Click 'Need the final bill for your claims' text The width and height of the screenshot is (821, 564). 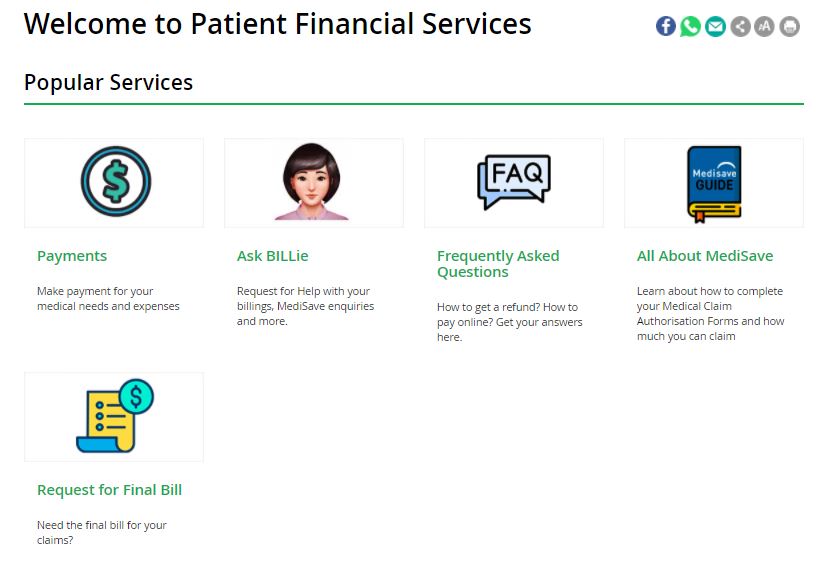tap(102, 533)
